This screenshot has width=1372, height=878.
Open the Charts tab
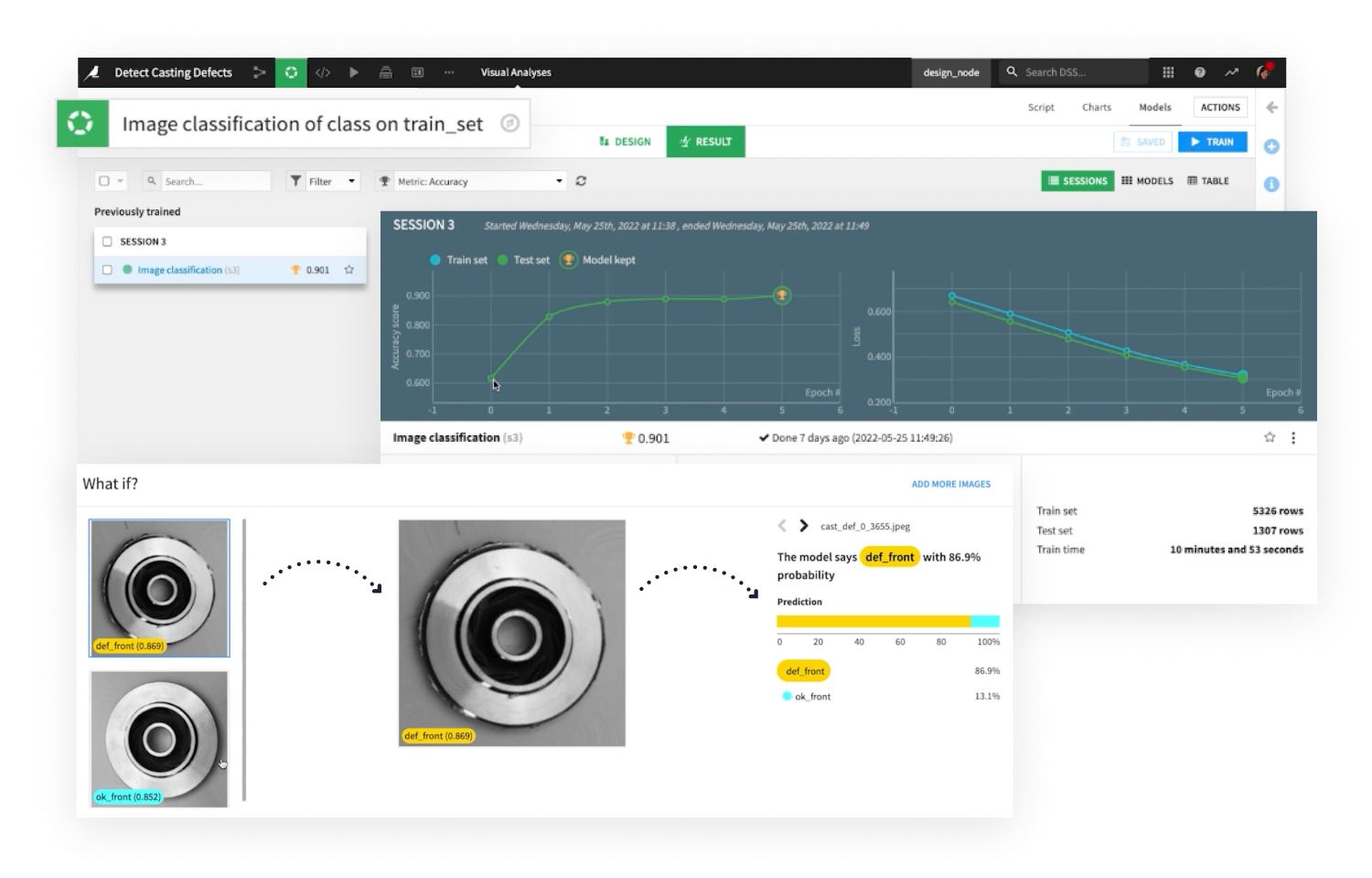click(1096, 107)
